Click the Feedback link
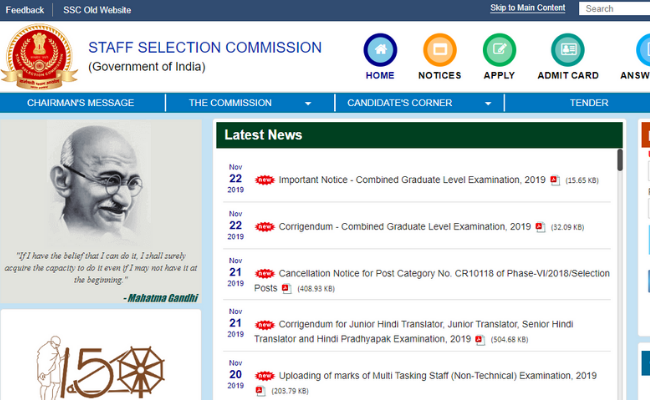 [24, 9]
